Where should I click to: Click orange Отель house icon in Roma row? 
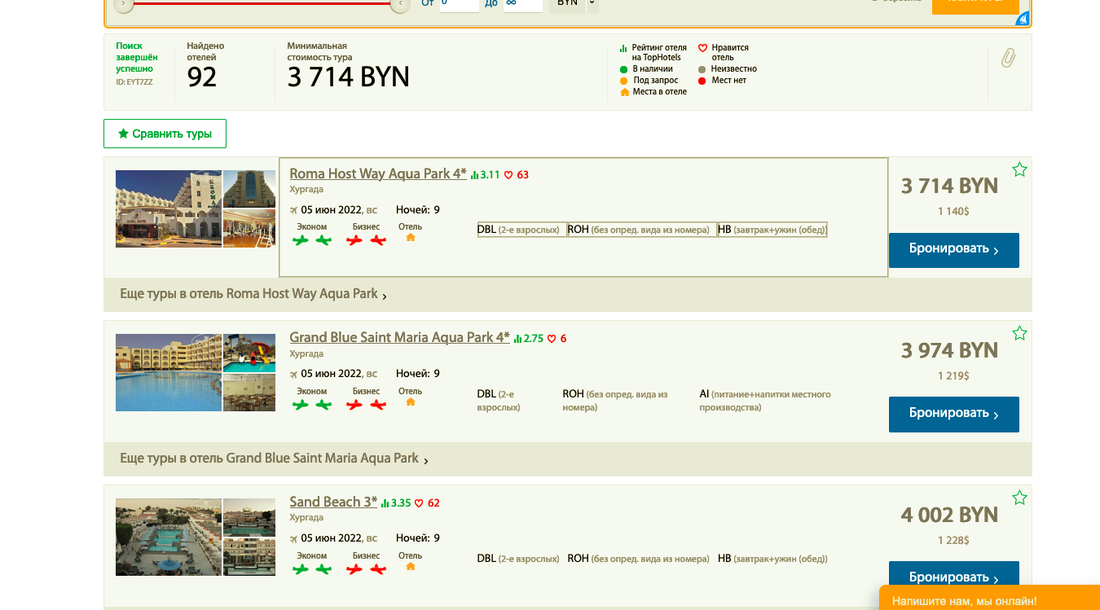pos(411,238)
